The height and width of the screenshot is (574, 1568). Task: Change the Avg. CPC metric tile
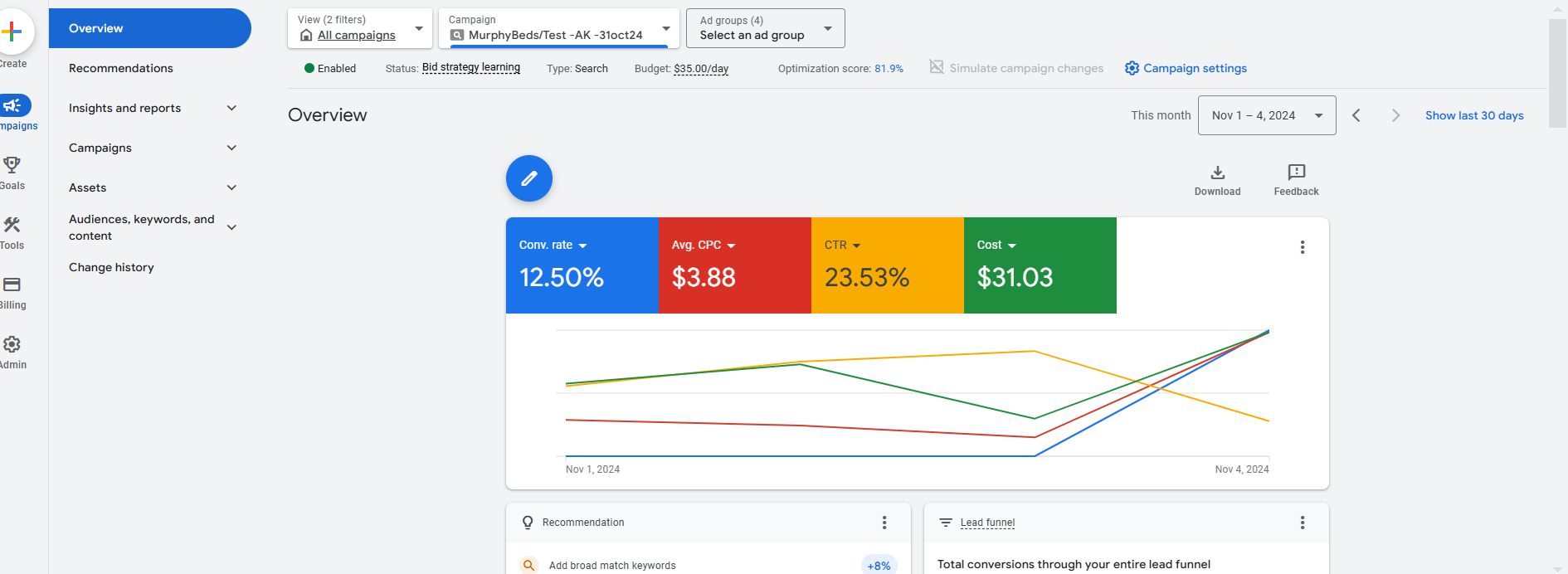pyautogui.click(x=704, y=246)
